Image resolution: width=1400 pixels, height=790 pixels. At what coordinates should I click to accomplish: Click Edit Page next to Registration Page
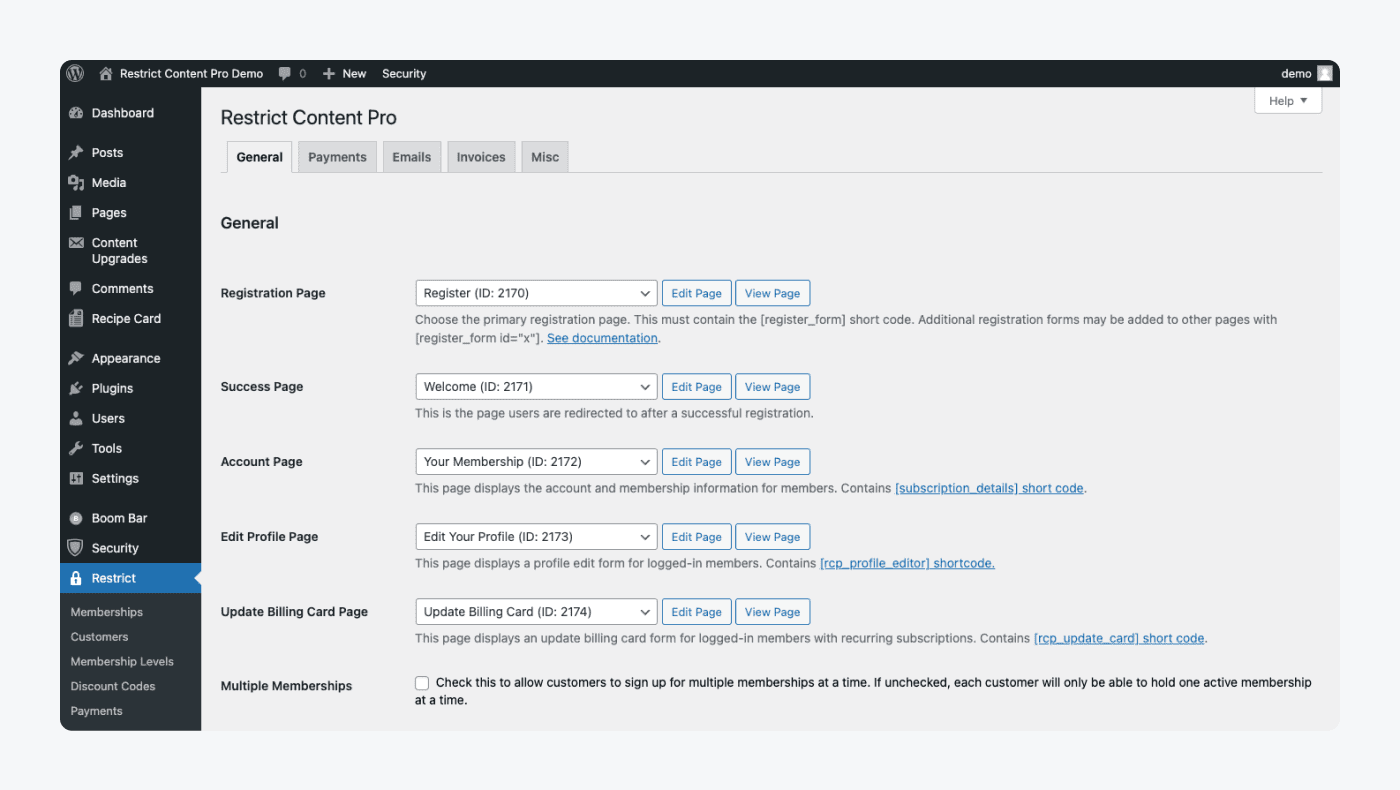click(x=696, y=292)
